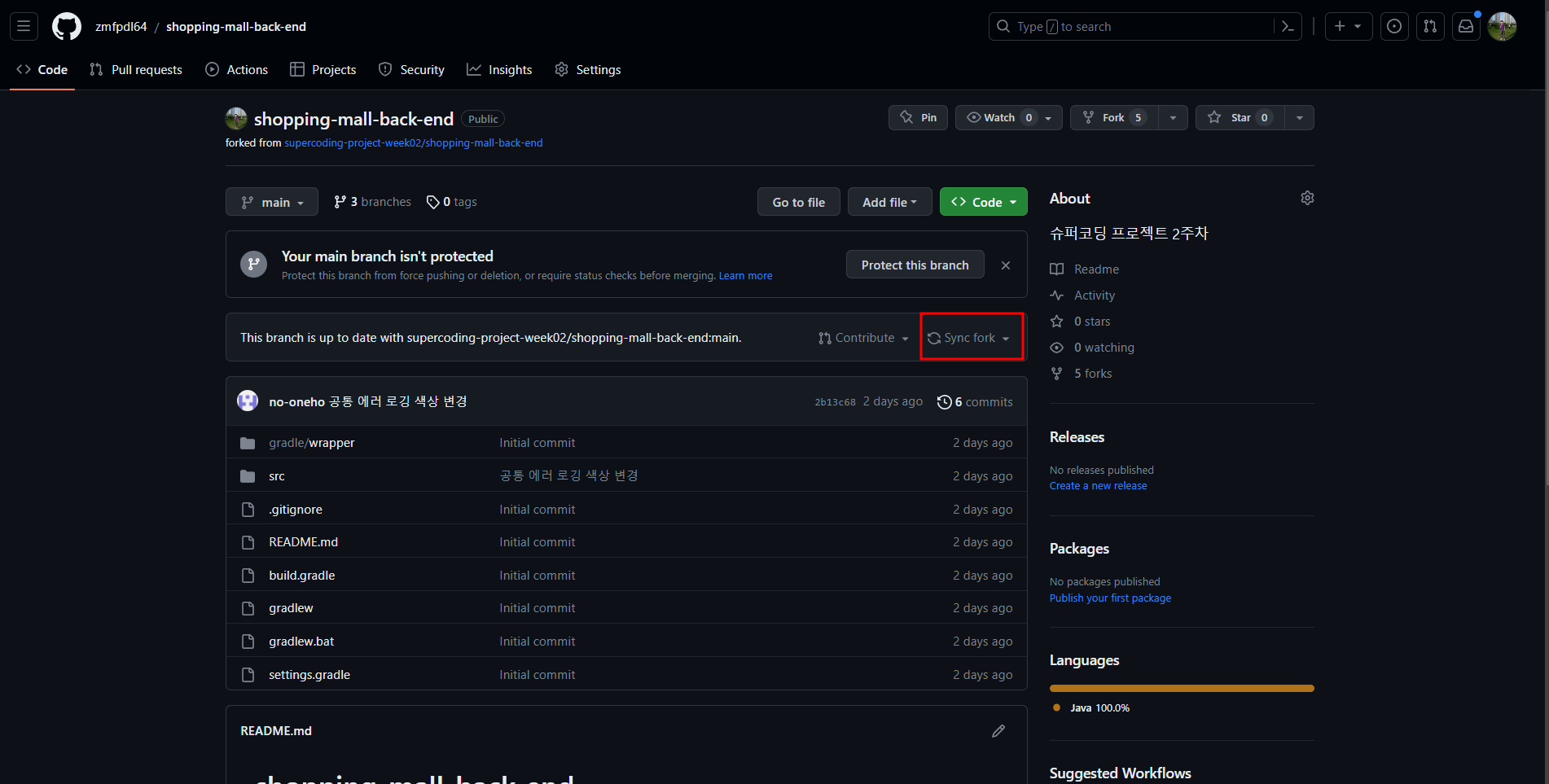Toggle Watch on this repository

coord(998,118)
